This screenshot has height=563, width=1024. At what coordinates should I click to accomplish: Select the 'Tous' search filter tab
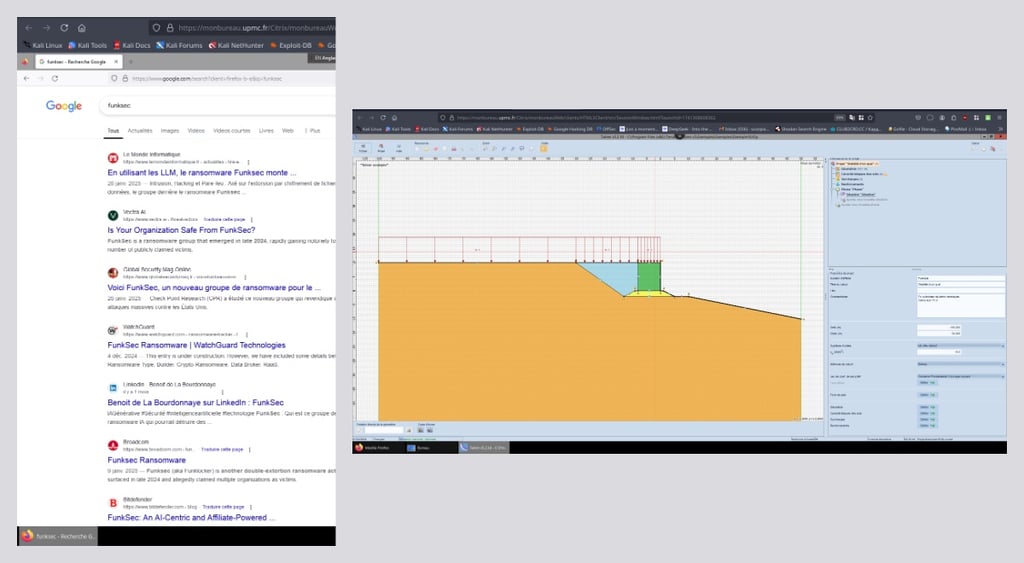click(x=113, y=131)
